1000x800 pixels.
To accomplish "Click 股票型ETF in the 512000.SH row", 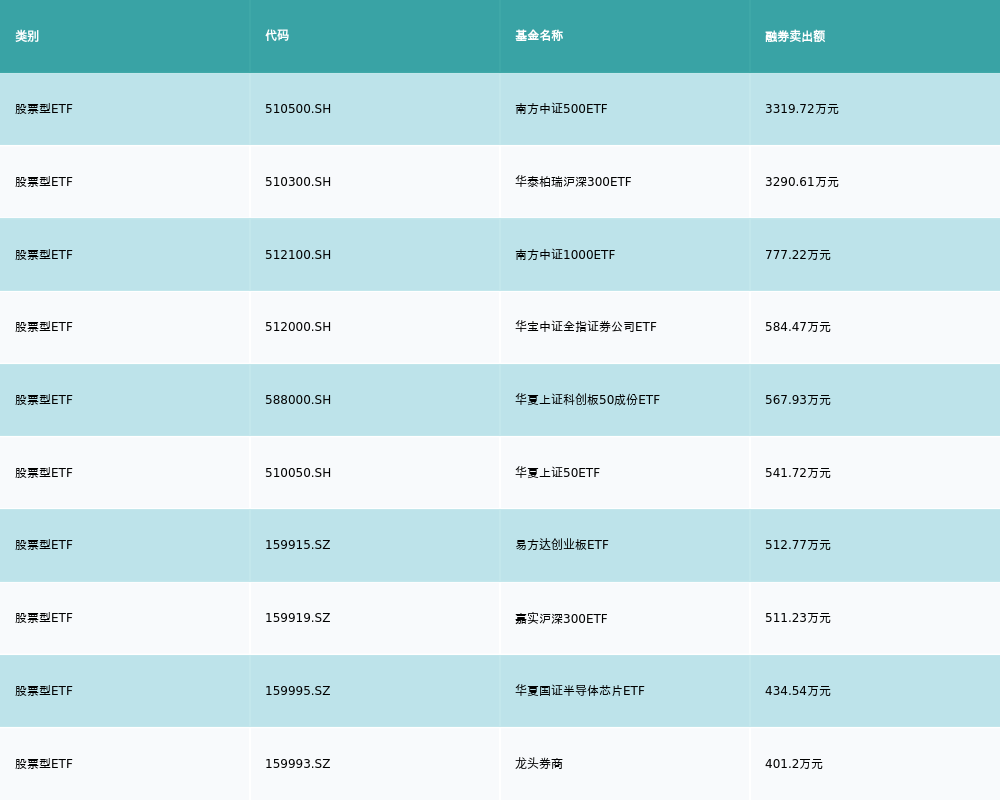I will pos(44,327).
